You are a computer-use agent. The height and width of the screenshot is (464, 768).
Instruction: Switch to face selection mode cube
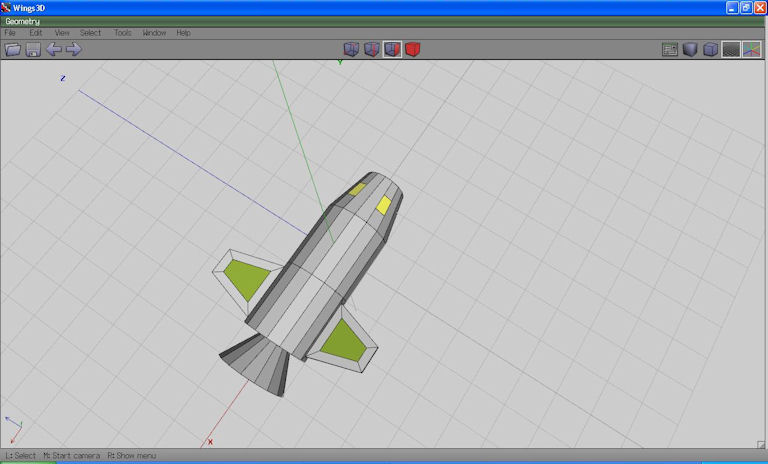tap(392, 49)
